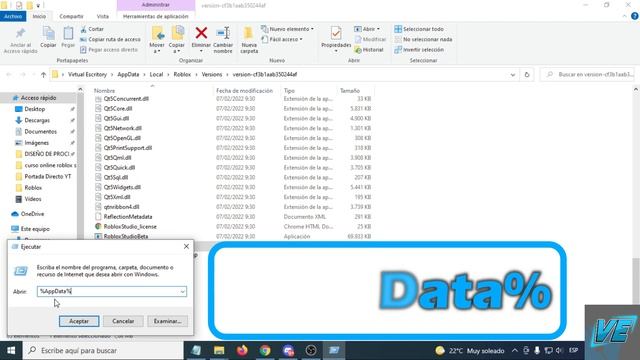Click the Aceptar button
The height and width of the screenshot is (360, 640).
tap(79, 321)
